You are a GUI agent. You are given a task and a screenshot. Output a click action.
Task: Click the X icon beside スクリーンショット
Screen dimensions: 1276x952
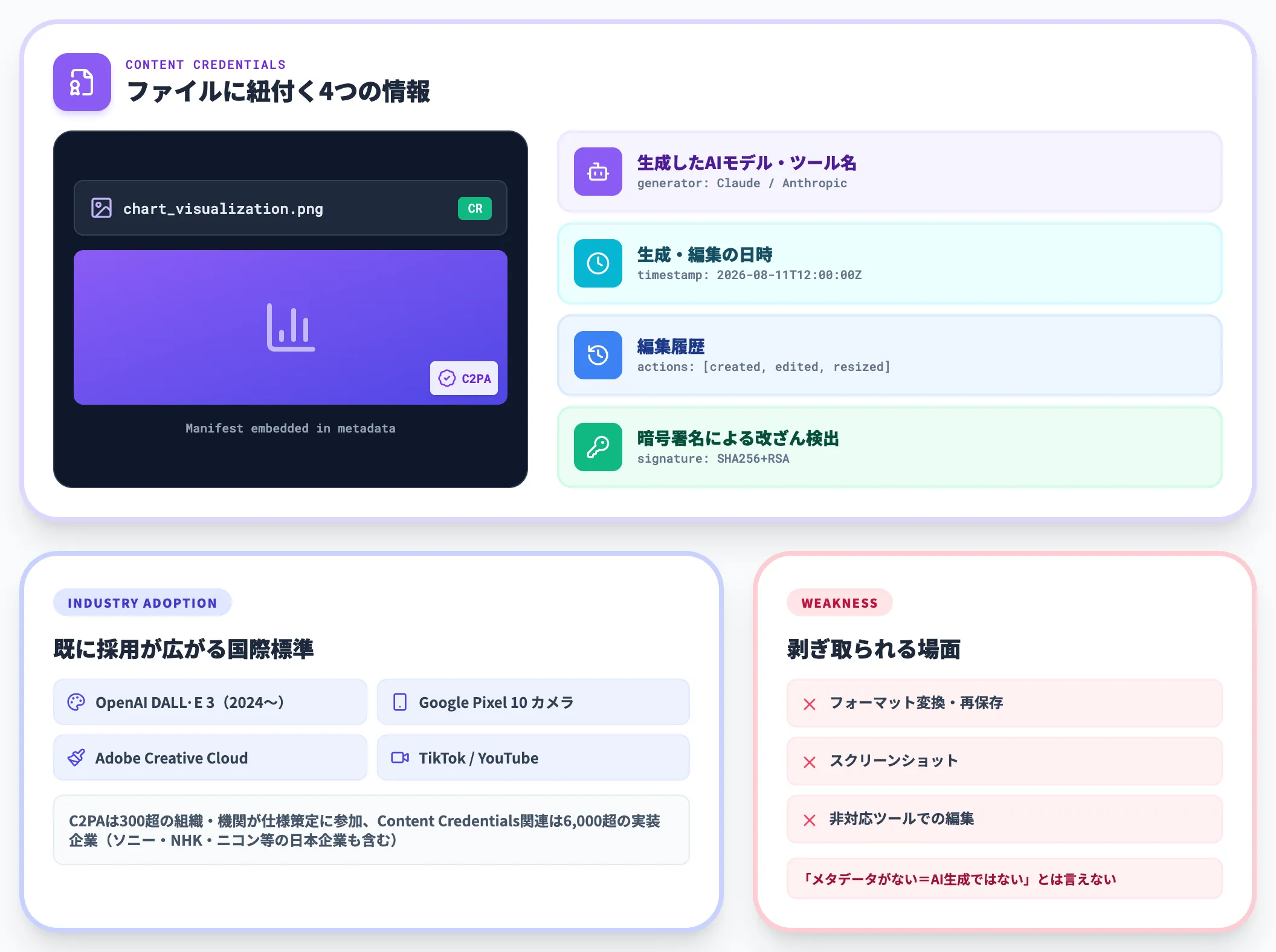coord(810,762)
